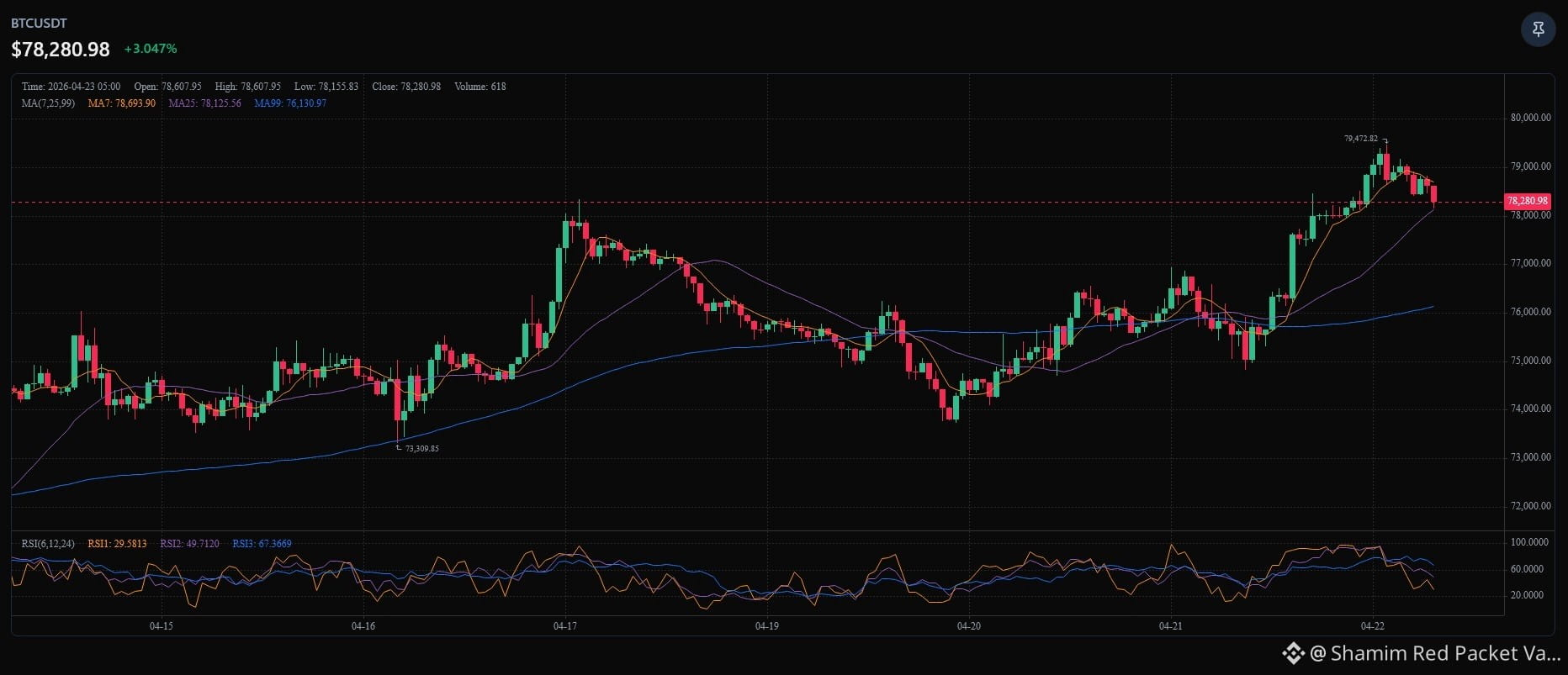This screenshot has width=1568, height=675.
Task: Click the 20.0000 RSI axis label
Action: [1528, 595]
